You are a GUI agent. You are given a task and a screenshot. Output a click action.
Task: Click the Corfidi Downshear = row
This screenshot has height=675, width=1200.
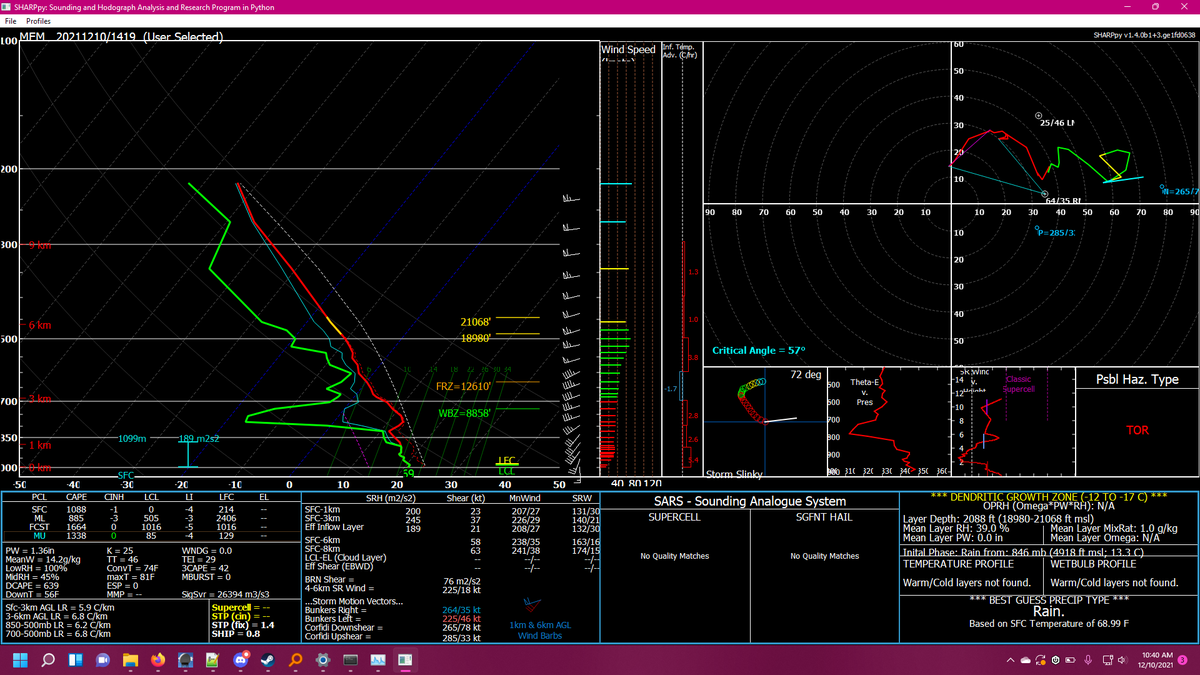click(x=393, y=628)
